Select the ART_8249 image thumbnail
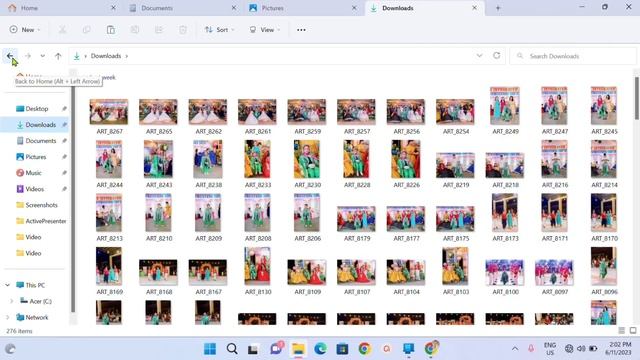The height and width of the screenshot is (360, 640). pos(505,106)
